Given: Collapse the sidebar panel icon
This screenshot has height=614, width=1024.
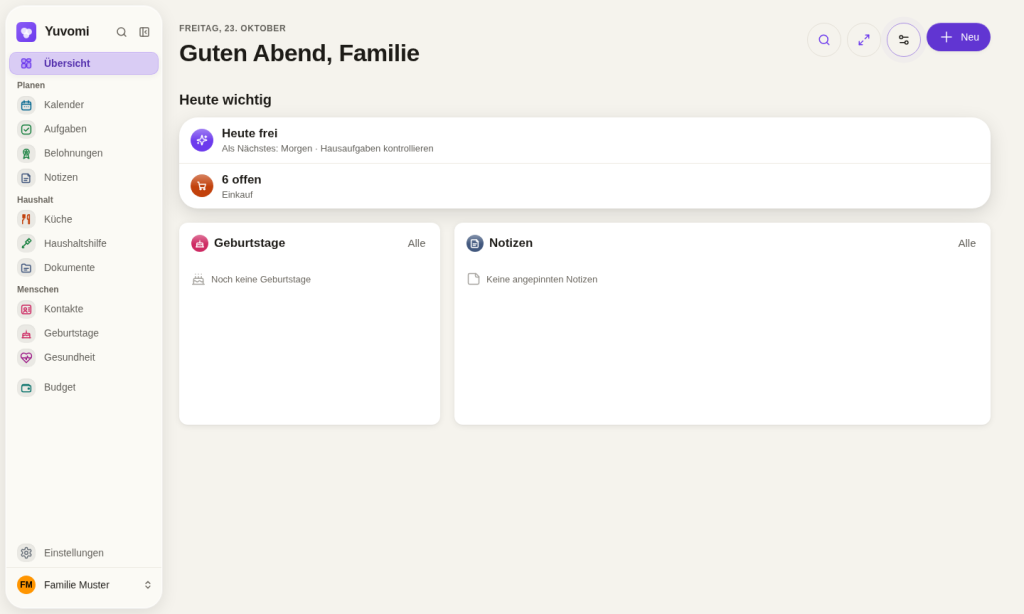Looking at the screenshot, I should coord(144,32).
